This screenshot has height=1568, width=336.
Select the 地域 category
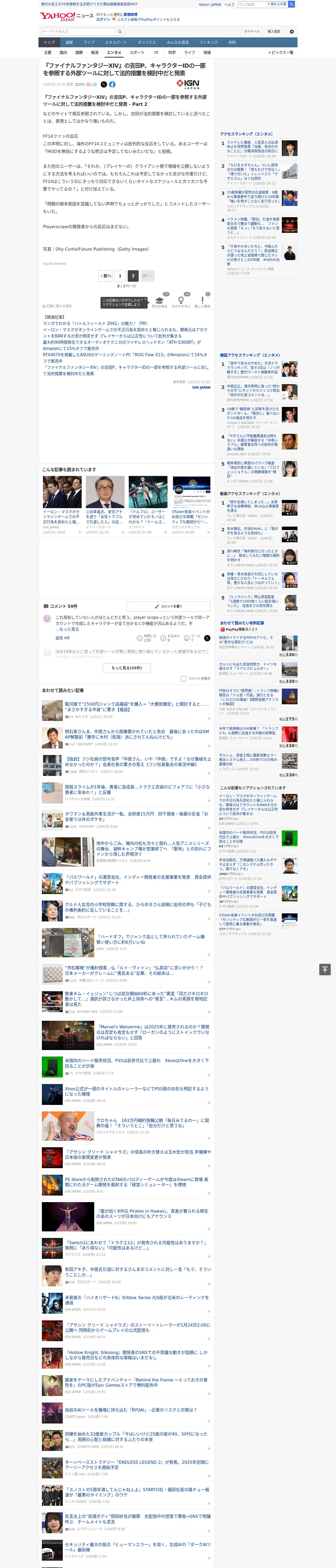click(207, 52)
